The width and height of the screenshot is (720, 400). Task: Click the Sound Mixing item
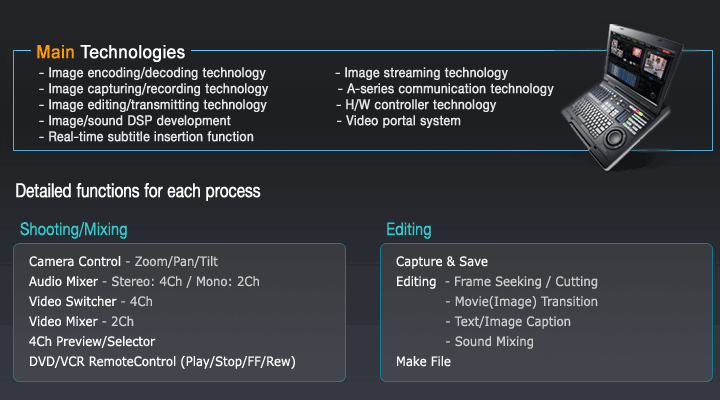[494, 342]
